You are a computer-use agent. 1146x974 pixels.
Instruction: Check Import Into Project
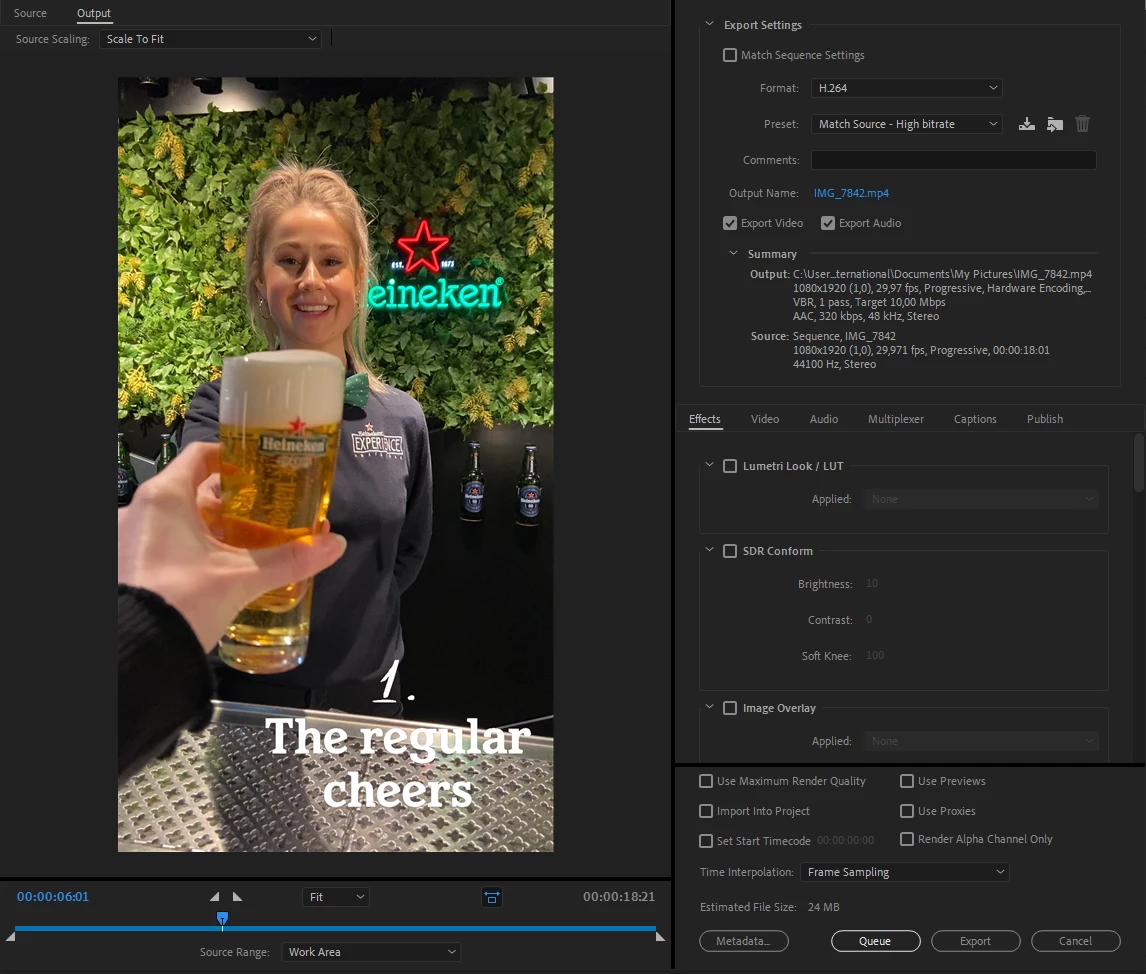(706, 811)
